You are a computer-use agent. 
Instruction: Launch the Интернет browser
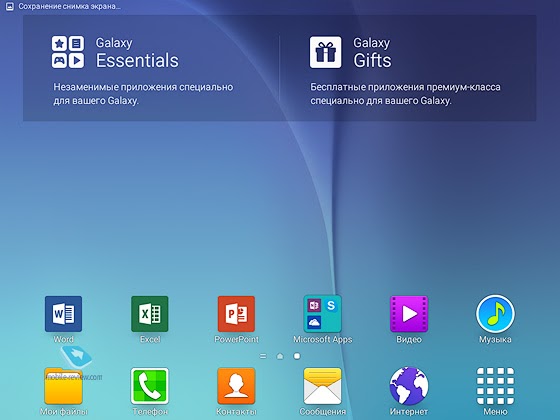click(x=409, y=386)
